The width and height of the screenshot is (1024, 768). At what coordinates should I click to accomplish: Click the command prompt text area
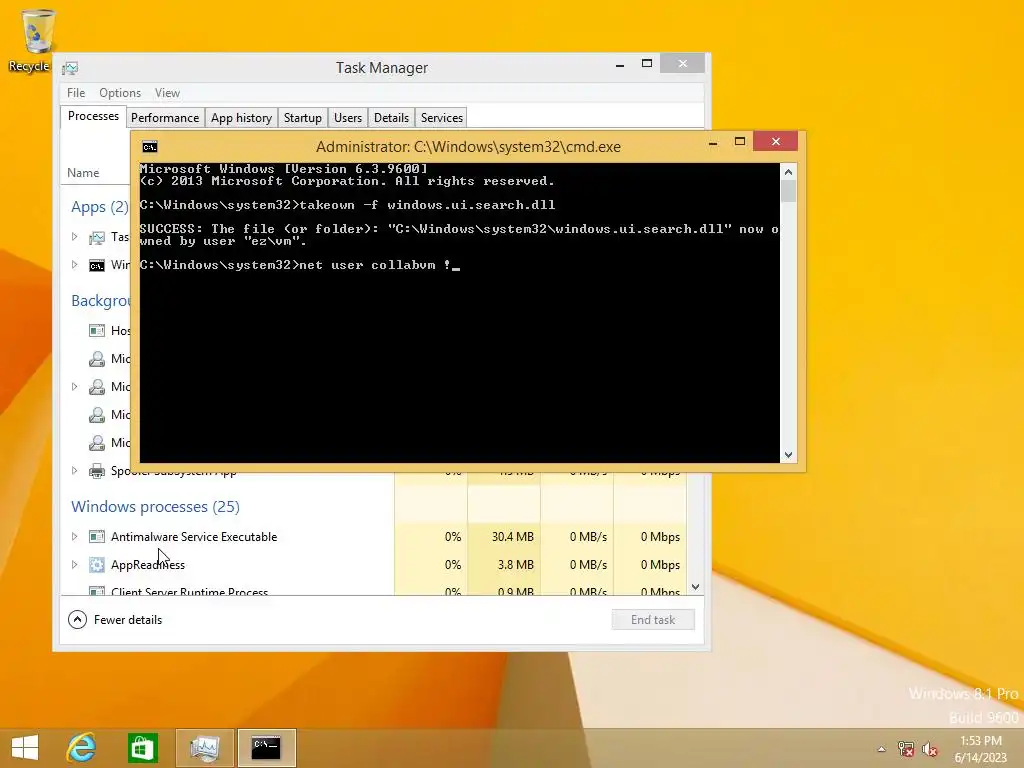[459, 313]
